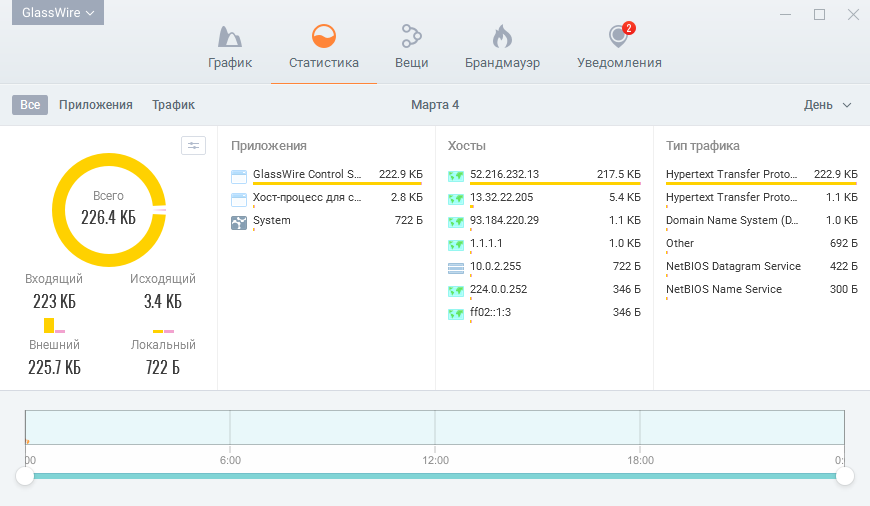
Task: Switch to the График tab label
Action: (230, 63)
